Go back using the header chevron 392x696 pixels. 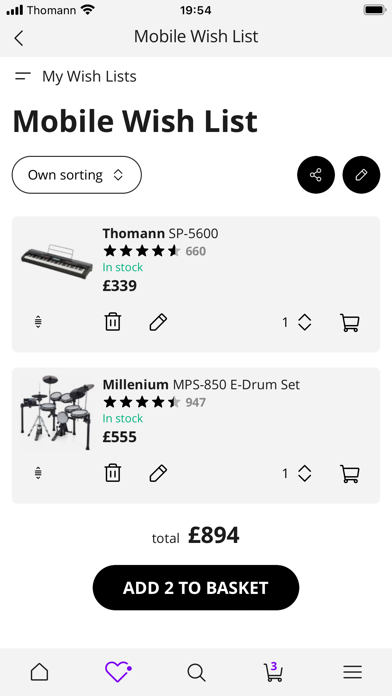tap(19, 38)
